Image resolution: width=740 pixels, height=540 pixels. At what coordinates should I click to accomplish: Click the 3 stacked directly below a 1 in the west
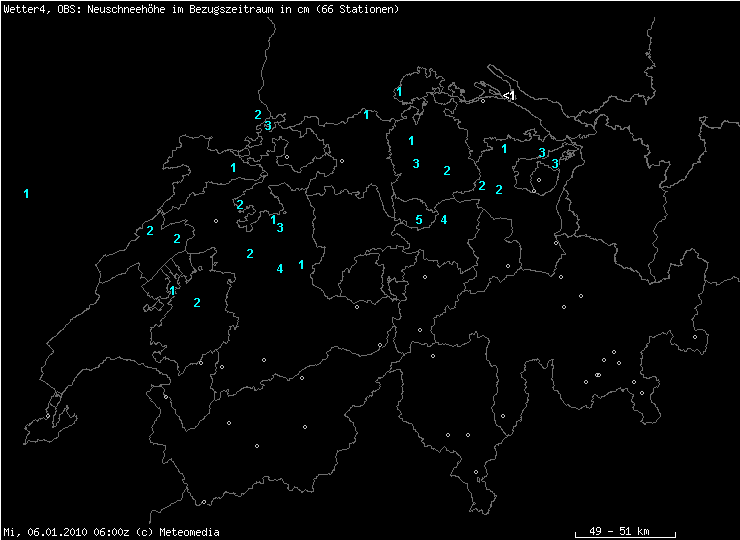[x=280, y=228]
